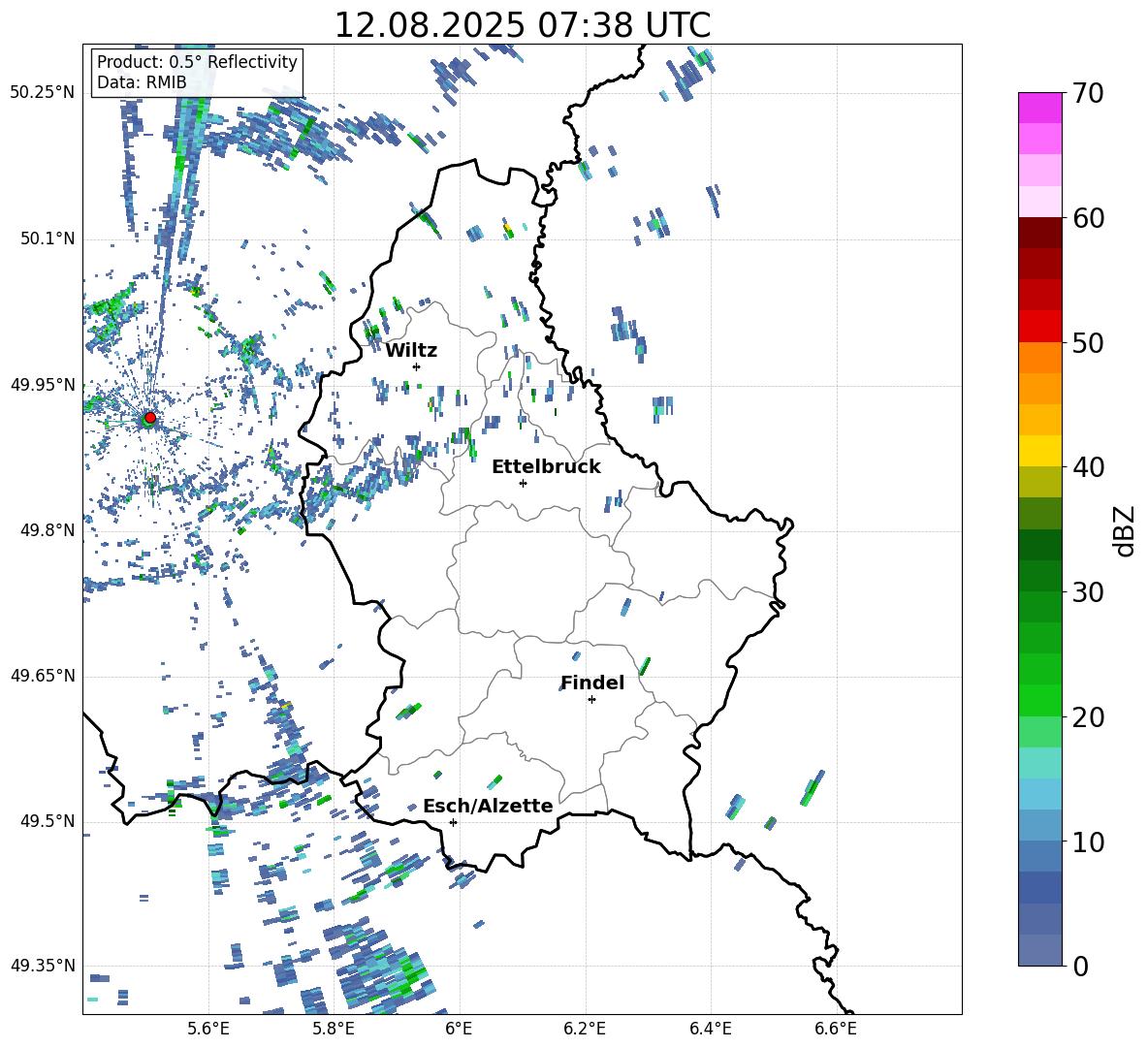
Task: Click the colorbar tick value 20
Action: pyautogui.click(x=1088, y=717)
